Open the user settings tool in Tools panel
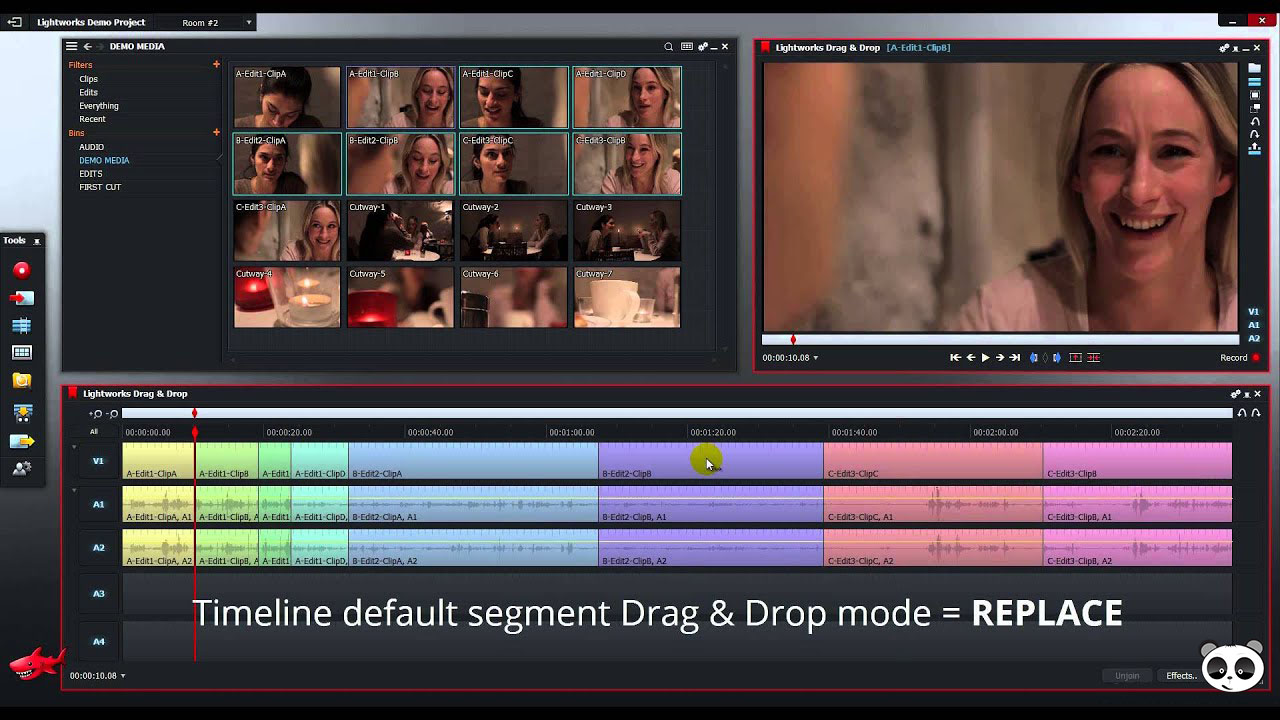The image size is (1280, 720). (x=22, y=468)
